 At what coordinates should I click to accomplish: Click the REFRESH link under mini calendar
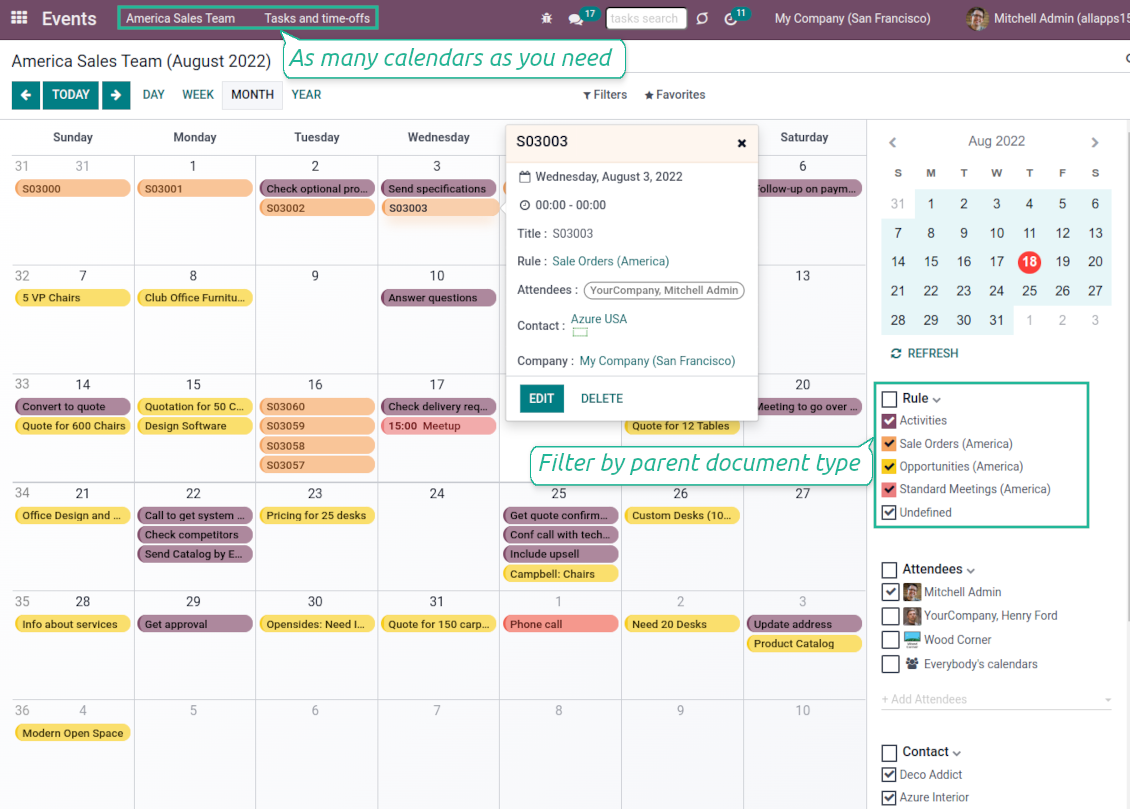925,353
